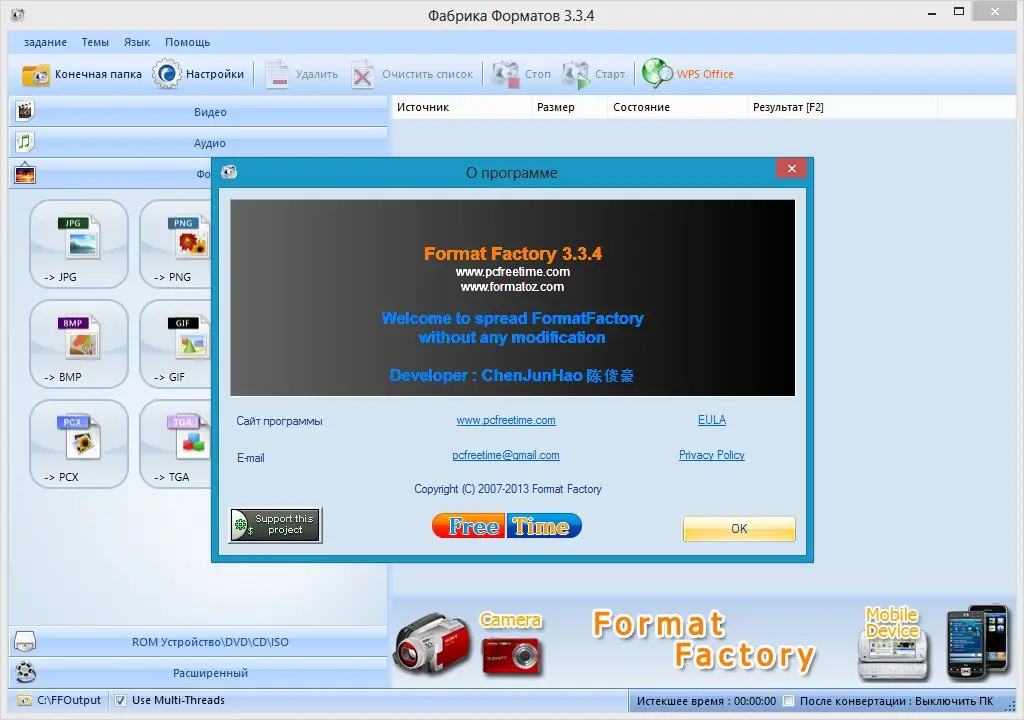Open the pcfreetime@gmail.com email link
1024x720 pixels.
click(x=506, y=455)
